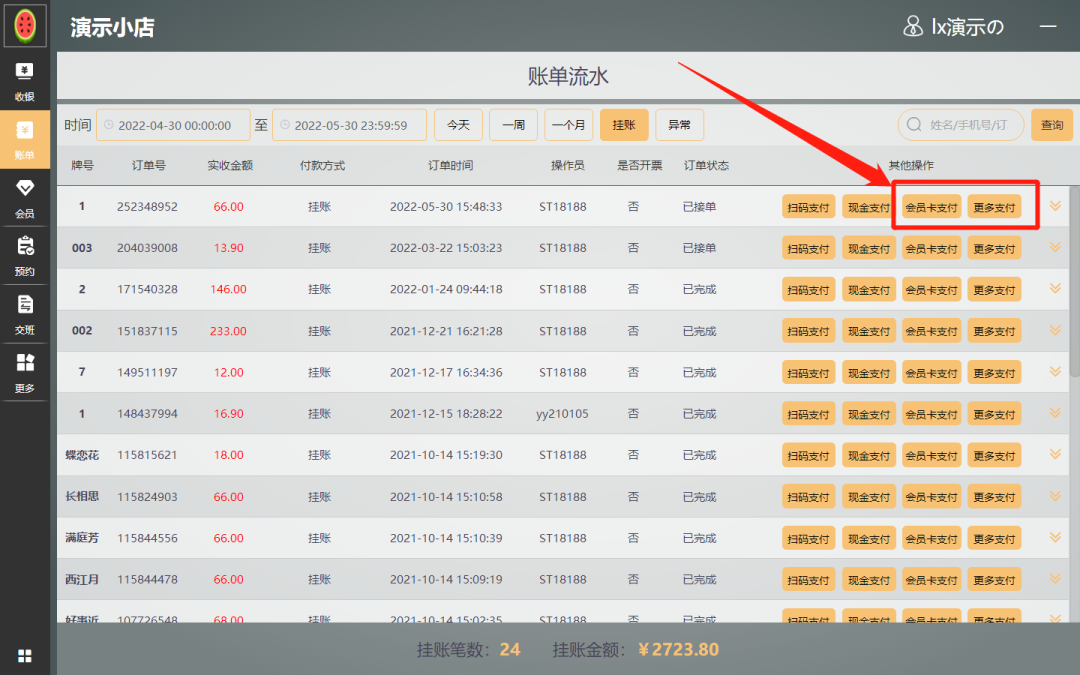Filter bills by 今天 today
The width and height of the screenshot is (1080, 675).
pyautogui.click(x=458, y=125)
